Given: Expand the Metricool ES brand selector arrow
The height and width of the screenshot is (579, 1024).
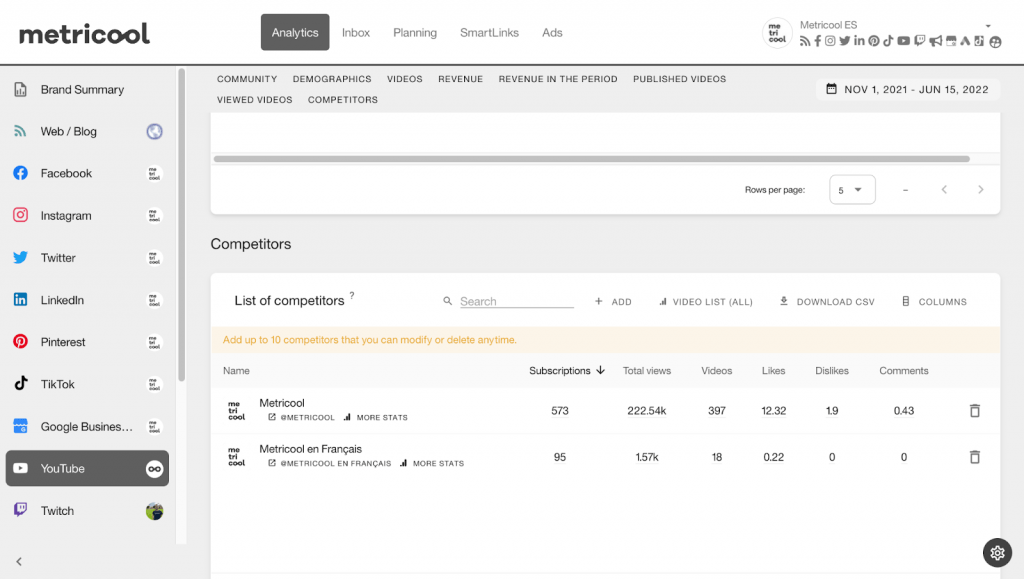Looking at the screenshot, I should [x=988, y=26].
